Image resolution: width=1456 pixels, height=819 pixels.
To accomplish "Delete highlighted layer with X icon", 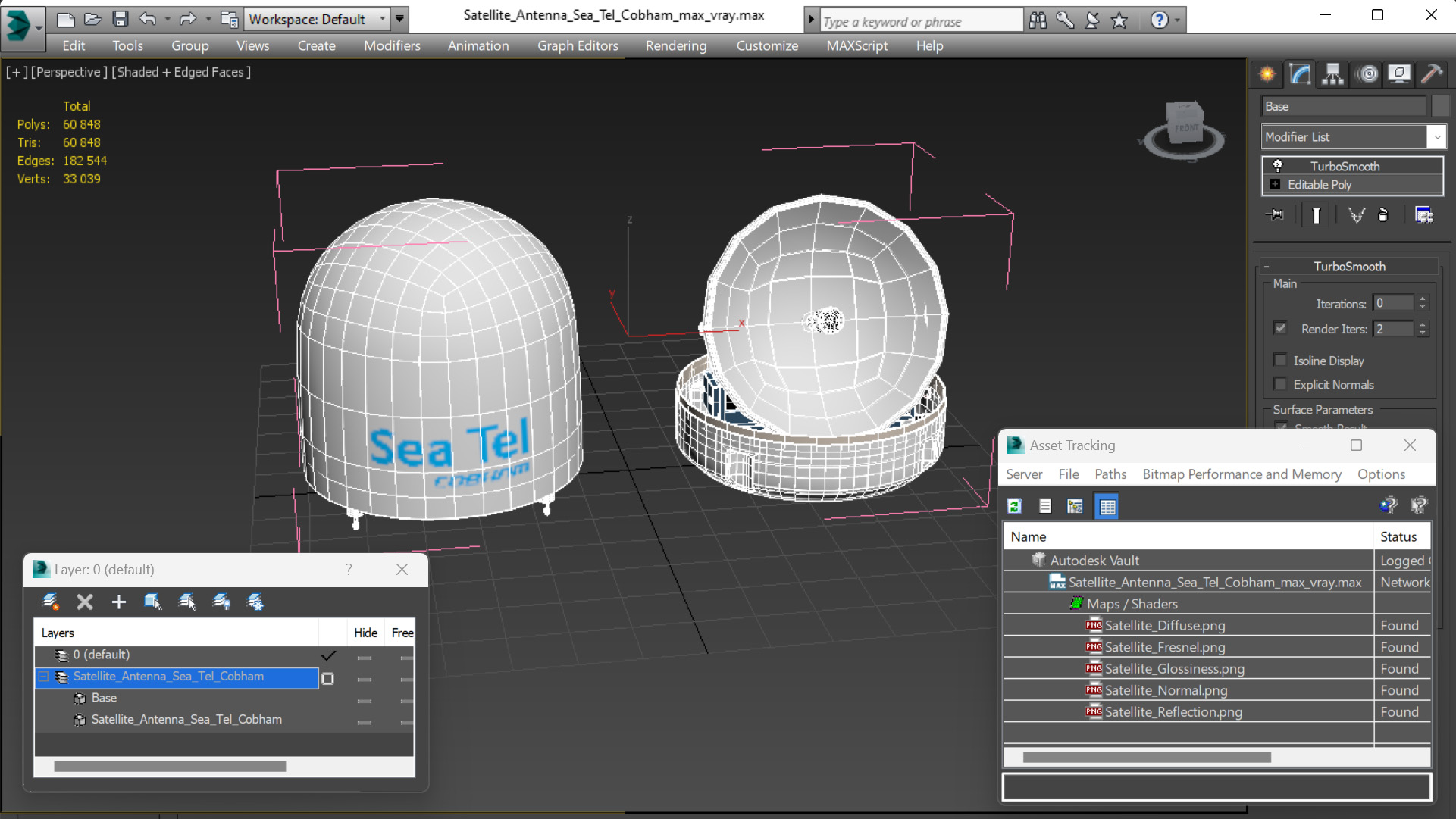I will point(84,602).
